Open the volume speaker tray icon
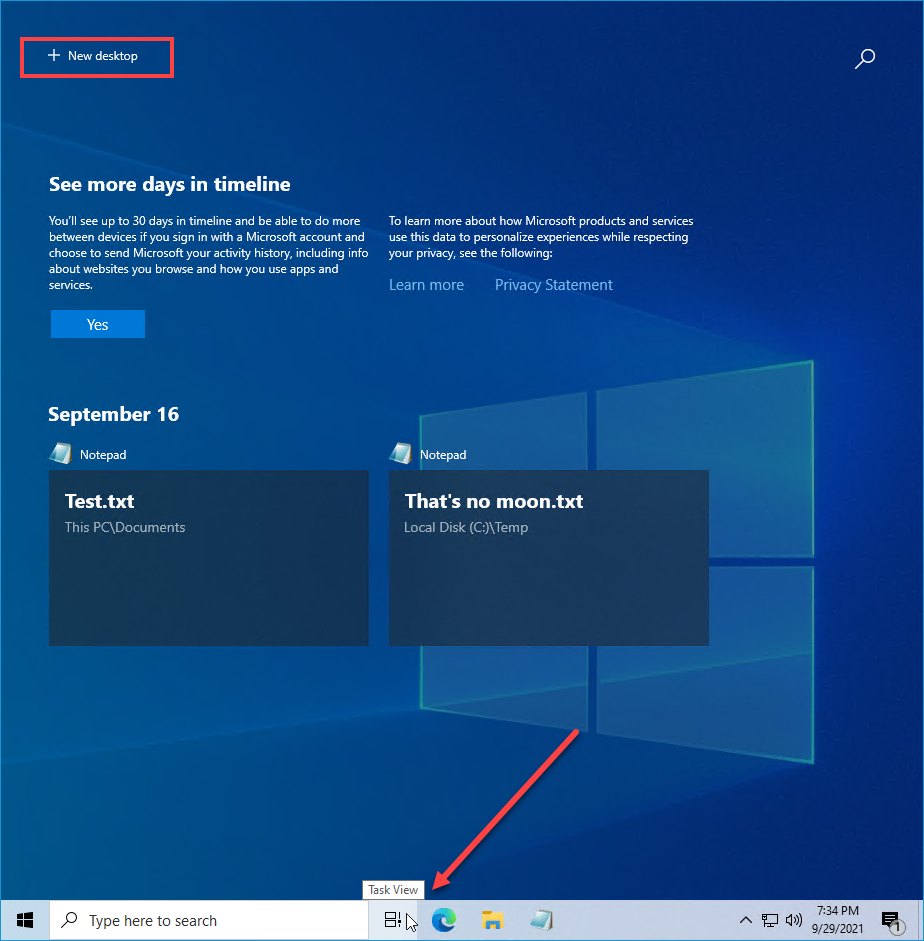Viewport: 924px width, 941px height. (x=794, y=920)
